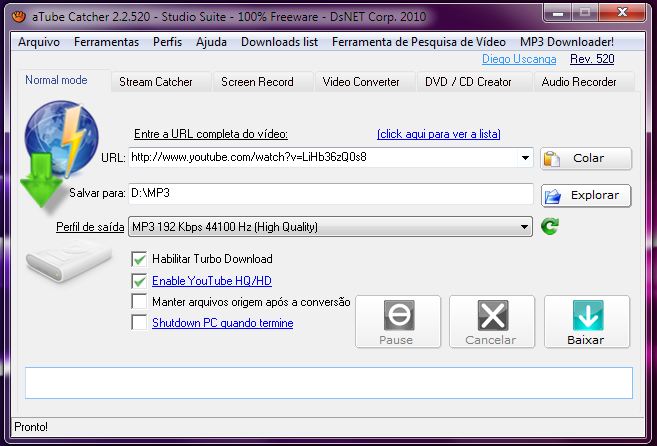This screenshot has width=657, height=446.
Task: Click the clipboard icon on Colar button
Action: pyautogui.click(x=552, y=158)
